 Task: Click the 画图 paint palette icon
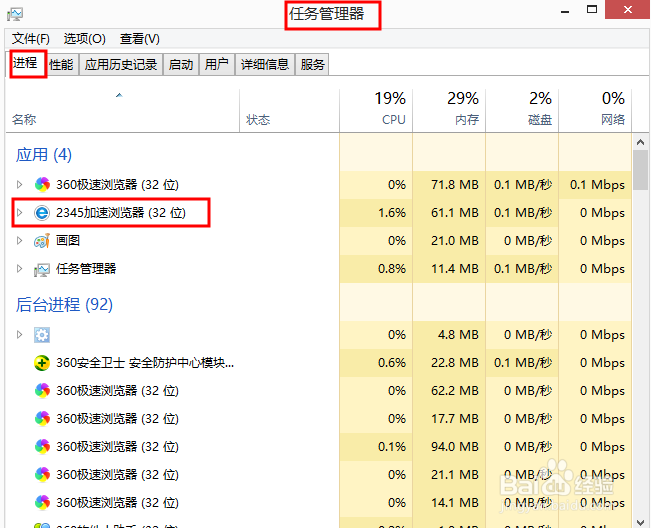point(42,241)
